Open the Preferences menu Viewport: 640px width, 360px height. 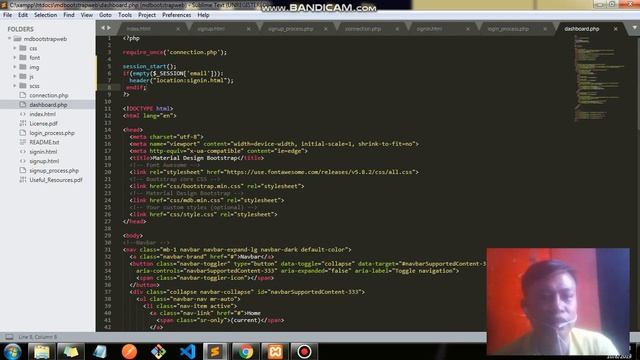coord(176,15)
